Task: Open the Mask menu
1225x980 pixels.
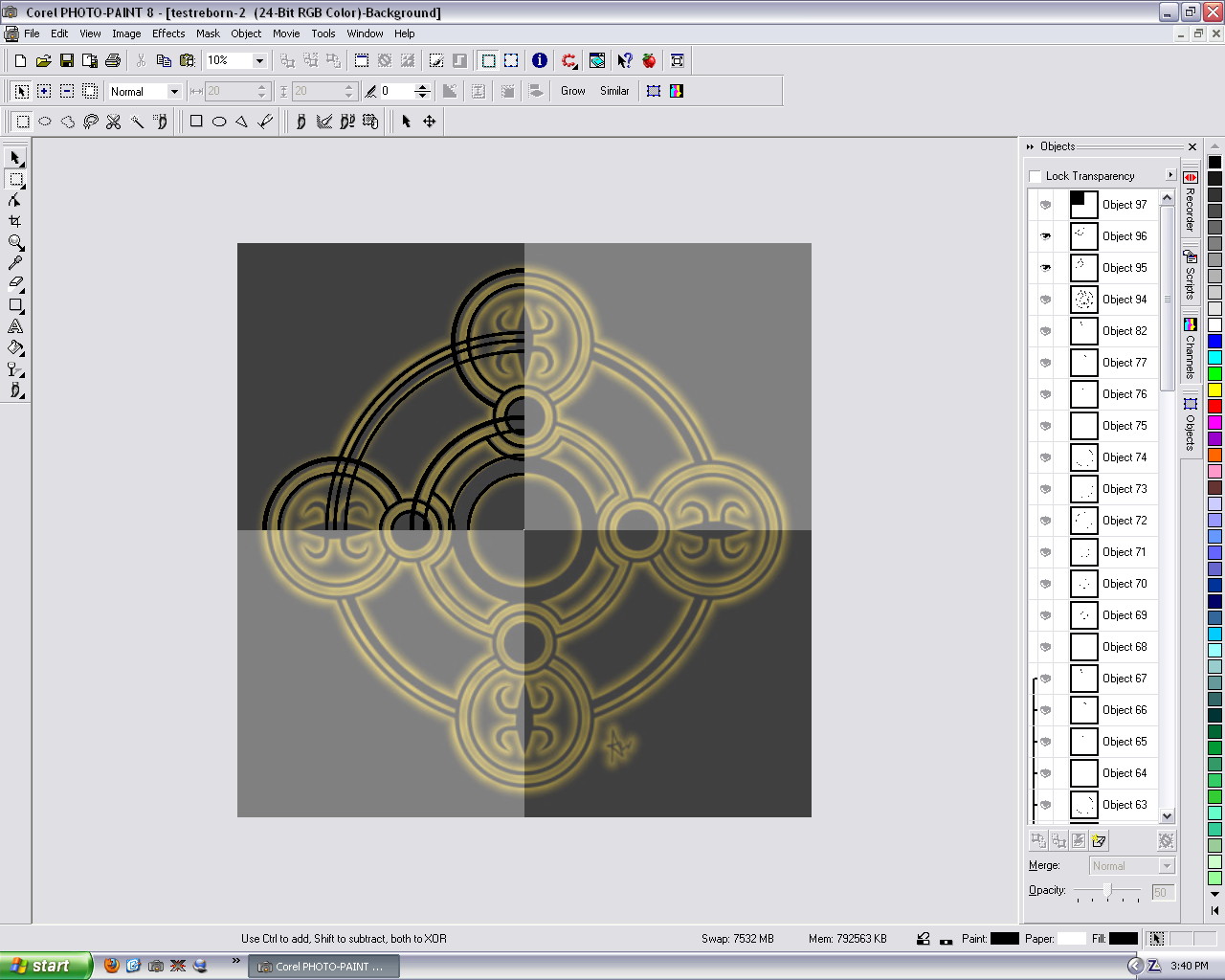Action: click(x=208, y=33)
